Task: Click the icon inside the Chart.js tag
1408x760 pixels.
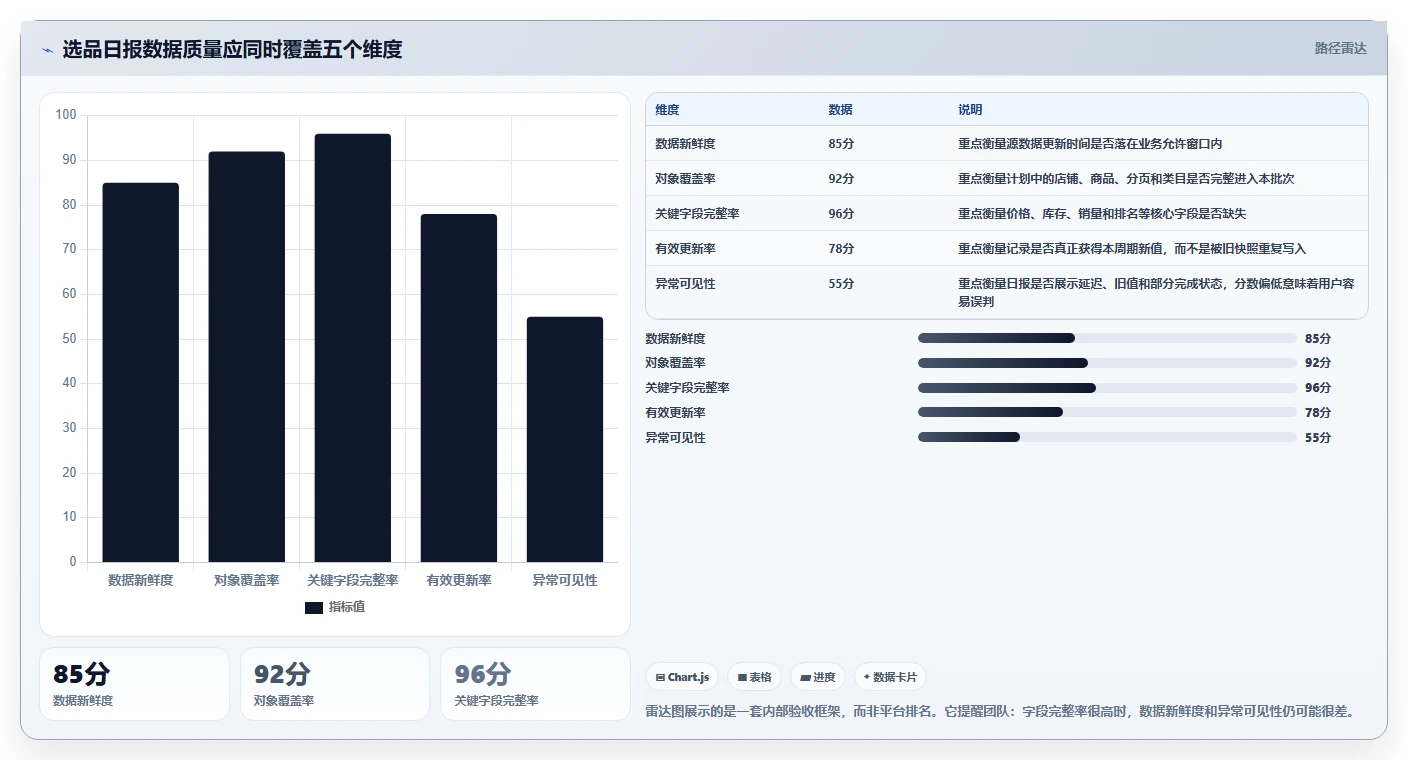Action: 660,678
